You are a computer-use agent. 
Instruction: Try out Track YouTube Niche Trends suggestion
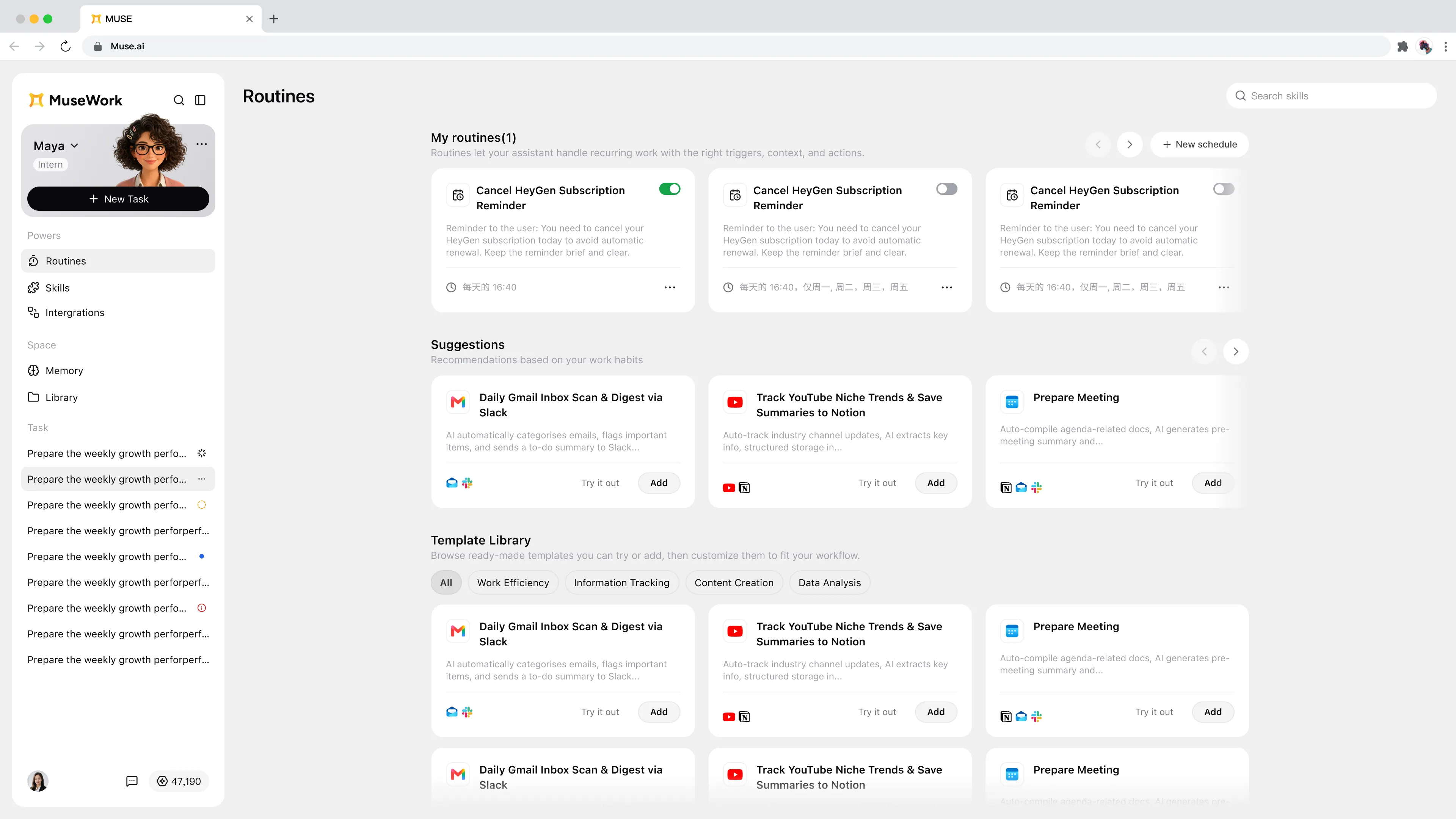[x=877, y=483]
